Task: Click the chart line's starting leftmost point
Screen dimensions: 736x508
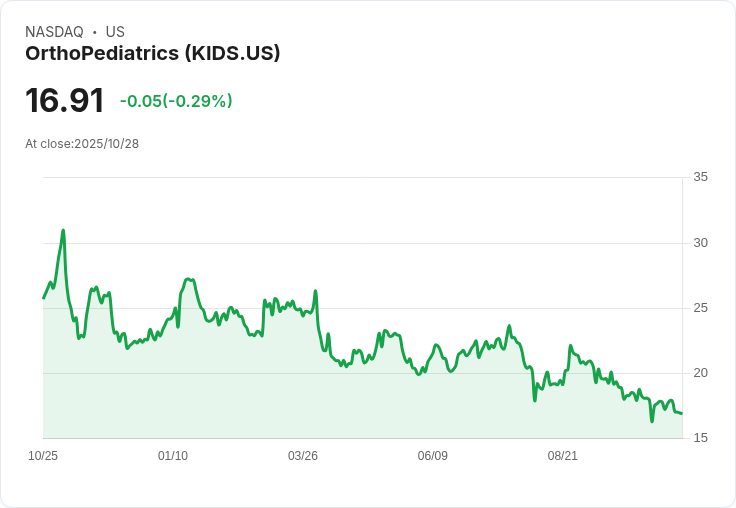Action: click(44, 298)
